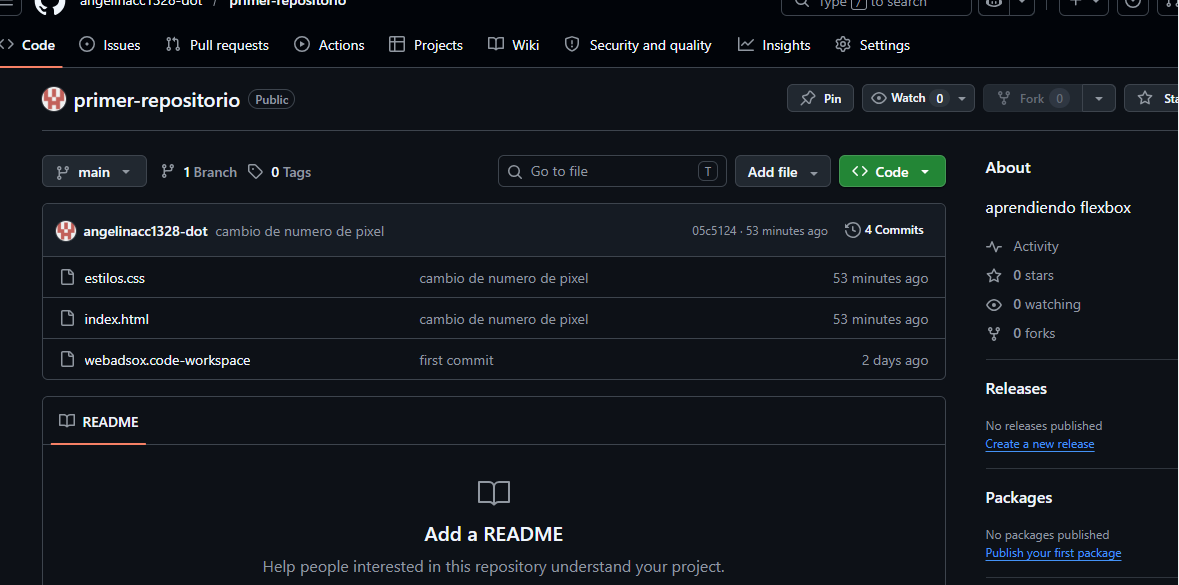Open the green Code dropdown
This screenshot has width=1179, height=585.
(x=892, y=172)
